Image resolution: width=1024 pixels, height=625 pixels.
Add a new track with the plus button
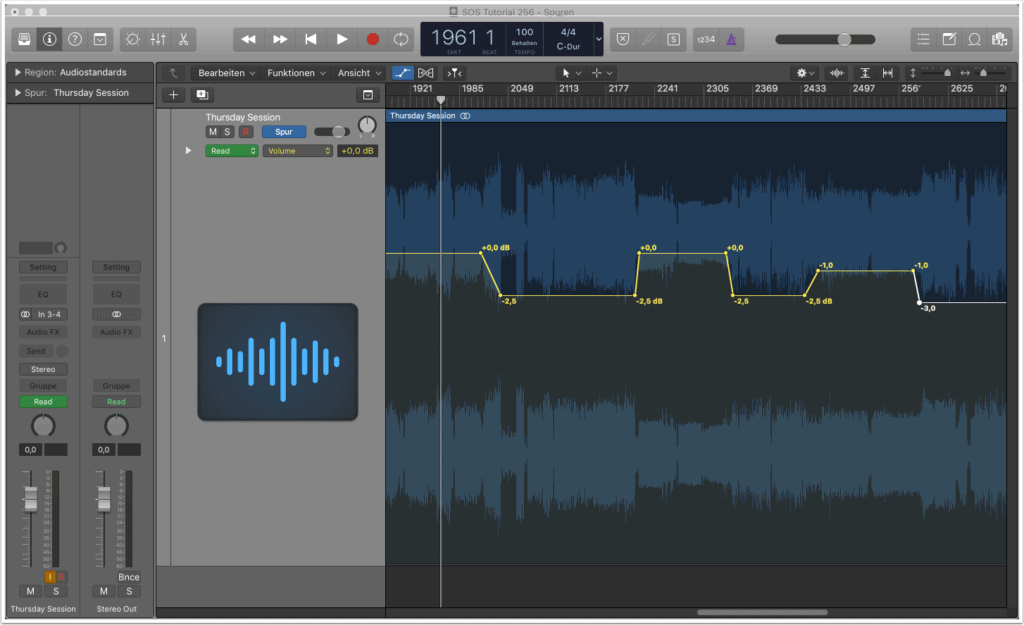174,94
